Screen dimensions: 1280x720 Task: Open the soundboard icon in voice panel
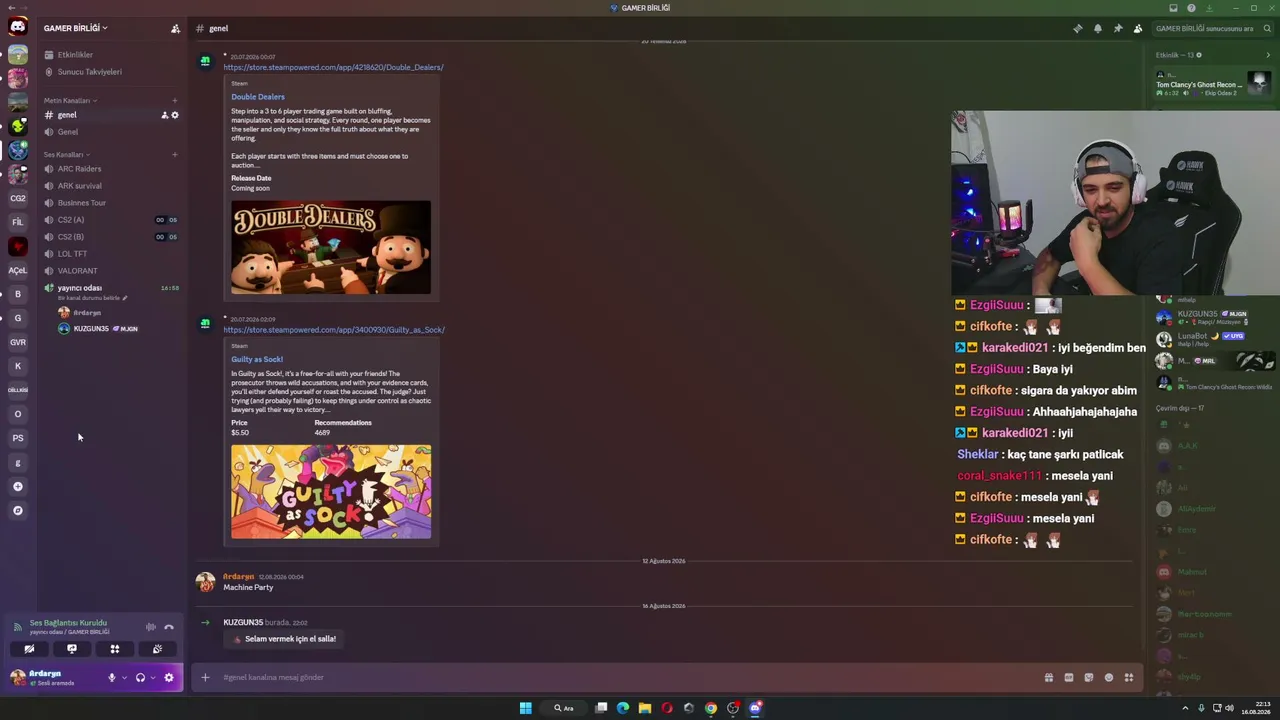click(x=157, y=649)
